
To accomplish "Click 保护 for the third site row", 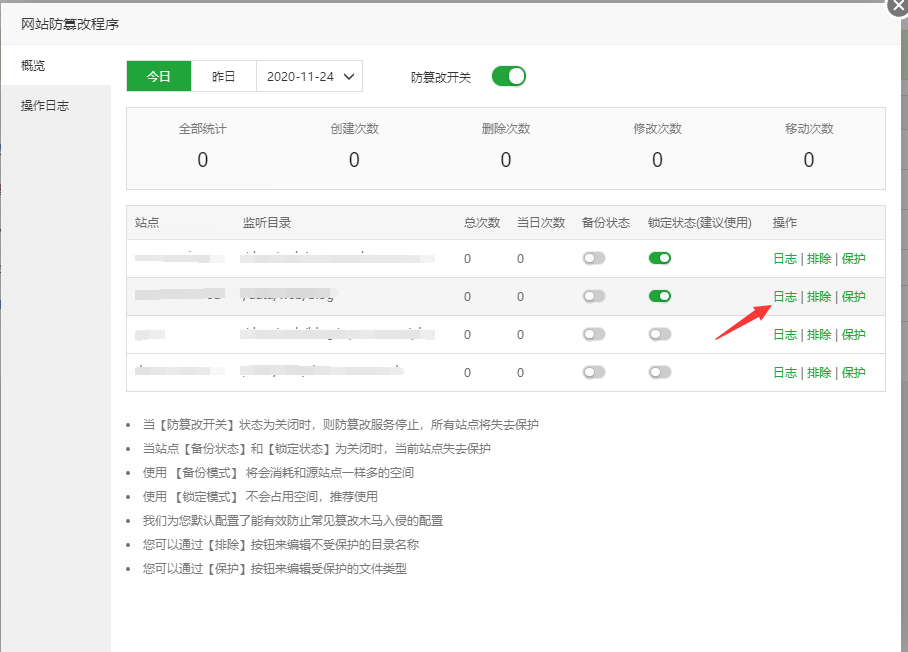I will coord(853,334).
